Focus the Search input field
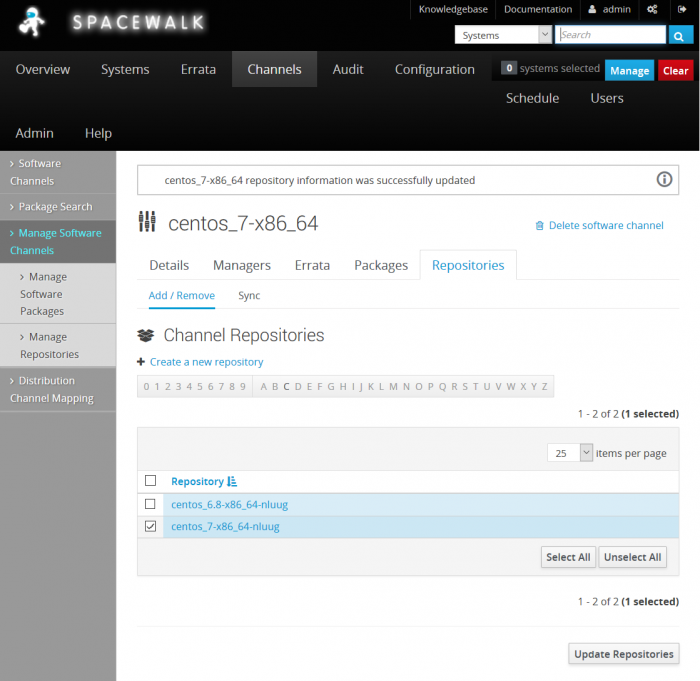The width and height of the screenshot is (700, 681). (x=610, y=35)
